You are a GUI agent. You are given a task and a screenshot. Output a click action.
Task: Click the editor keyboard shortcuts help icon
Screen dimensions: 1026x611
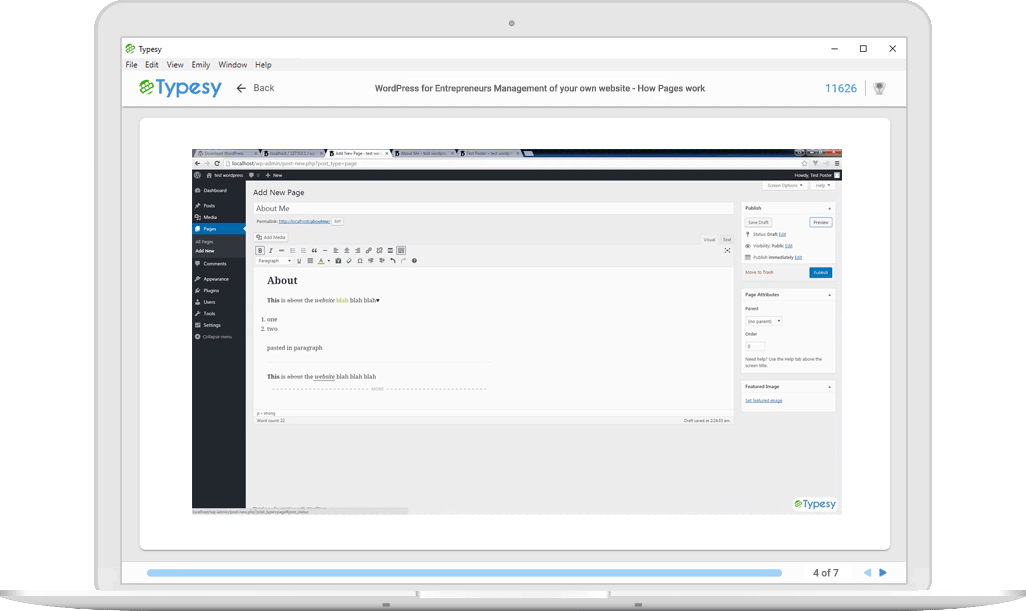(414, 261)
